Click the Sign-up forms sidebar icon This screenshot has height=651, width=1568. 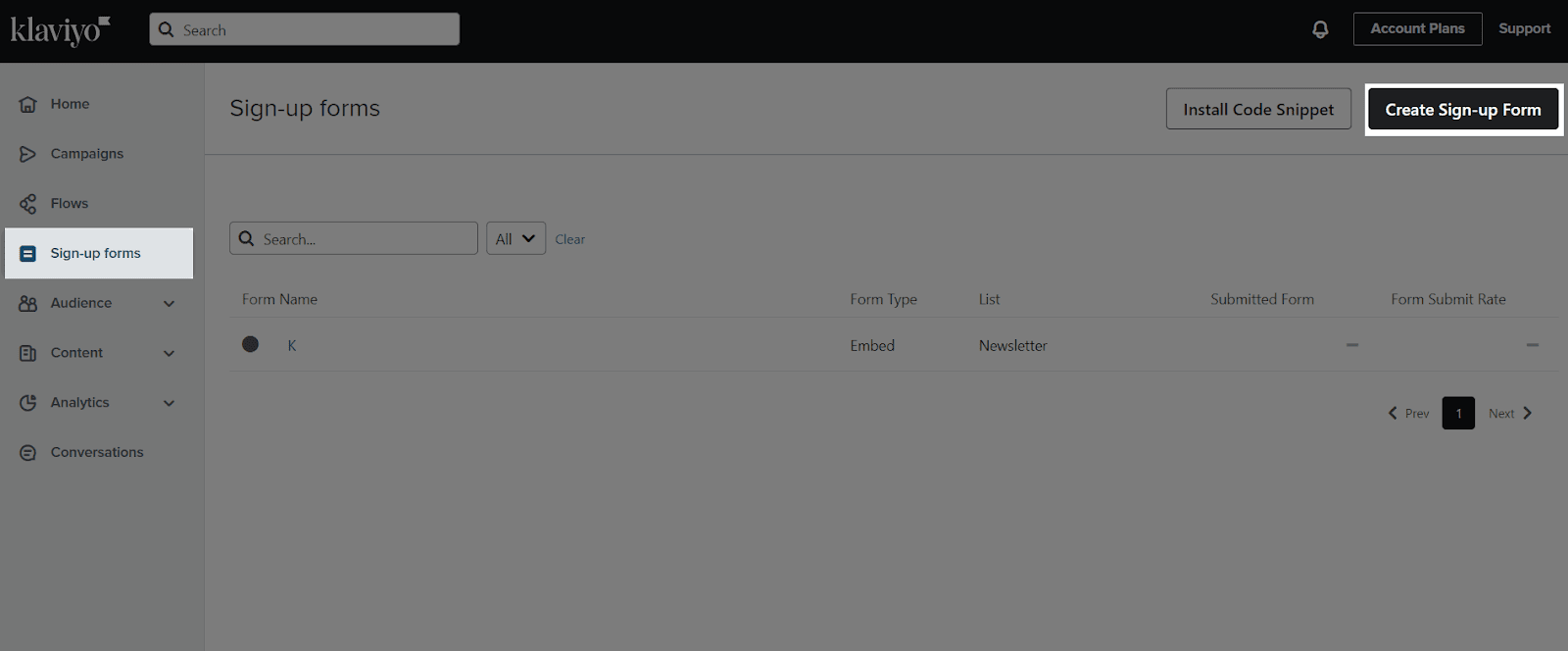(28, 253)
